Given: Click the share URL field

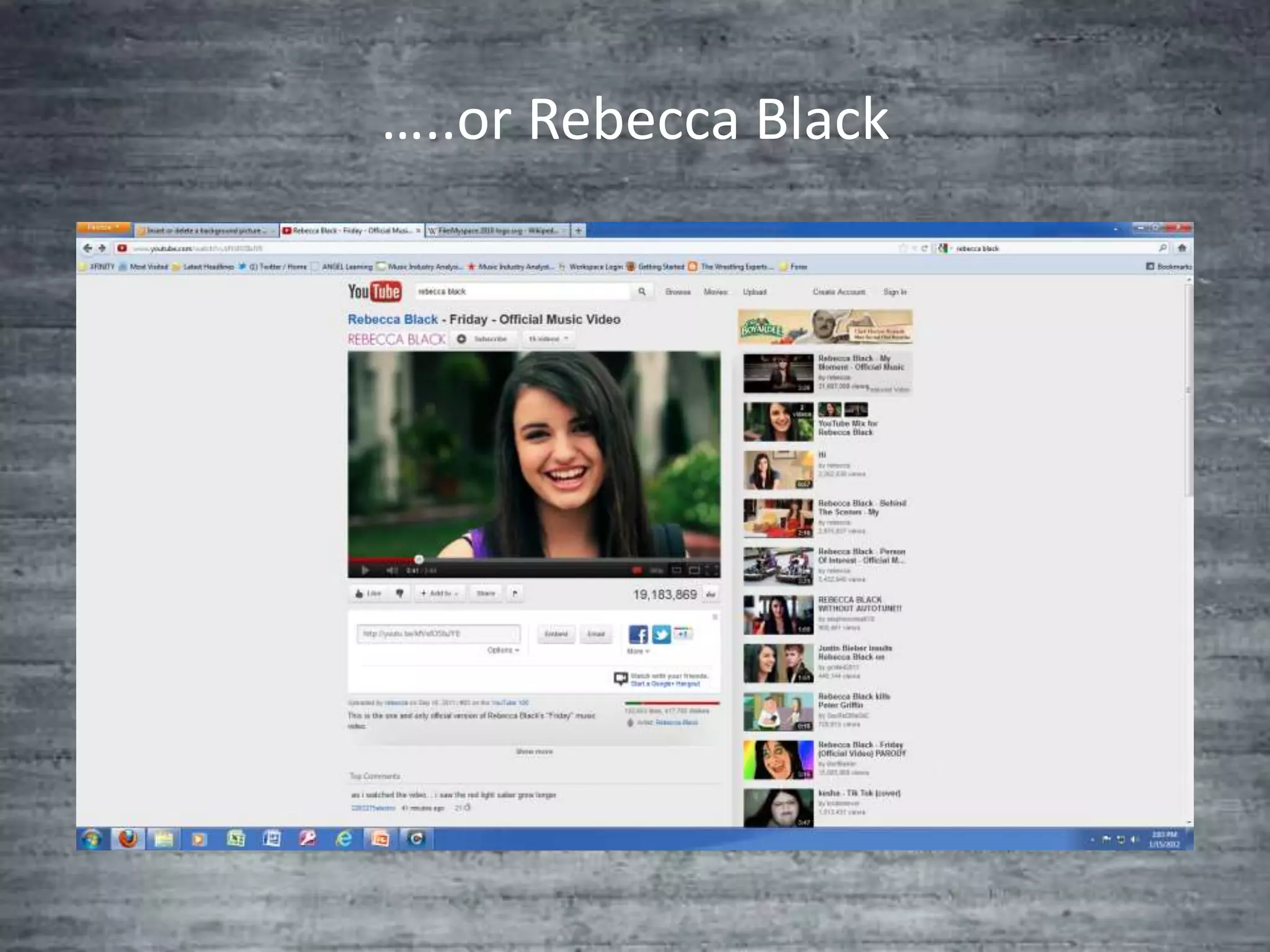Looking at the screenshot, I should [x=438, y=633].
